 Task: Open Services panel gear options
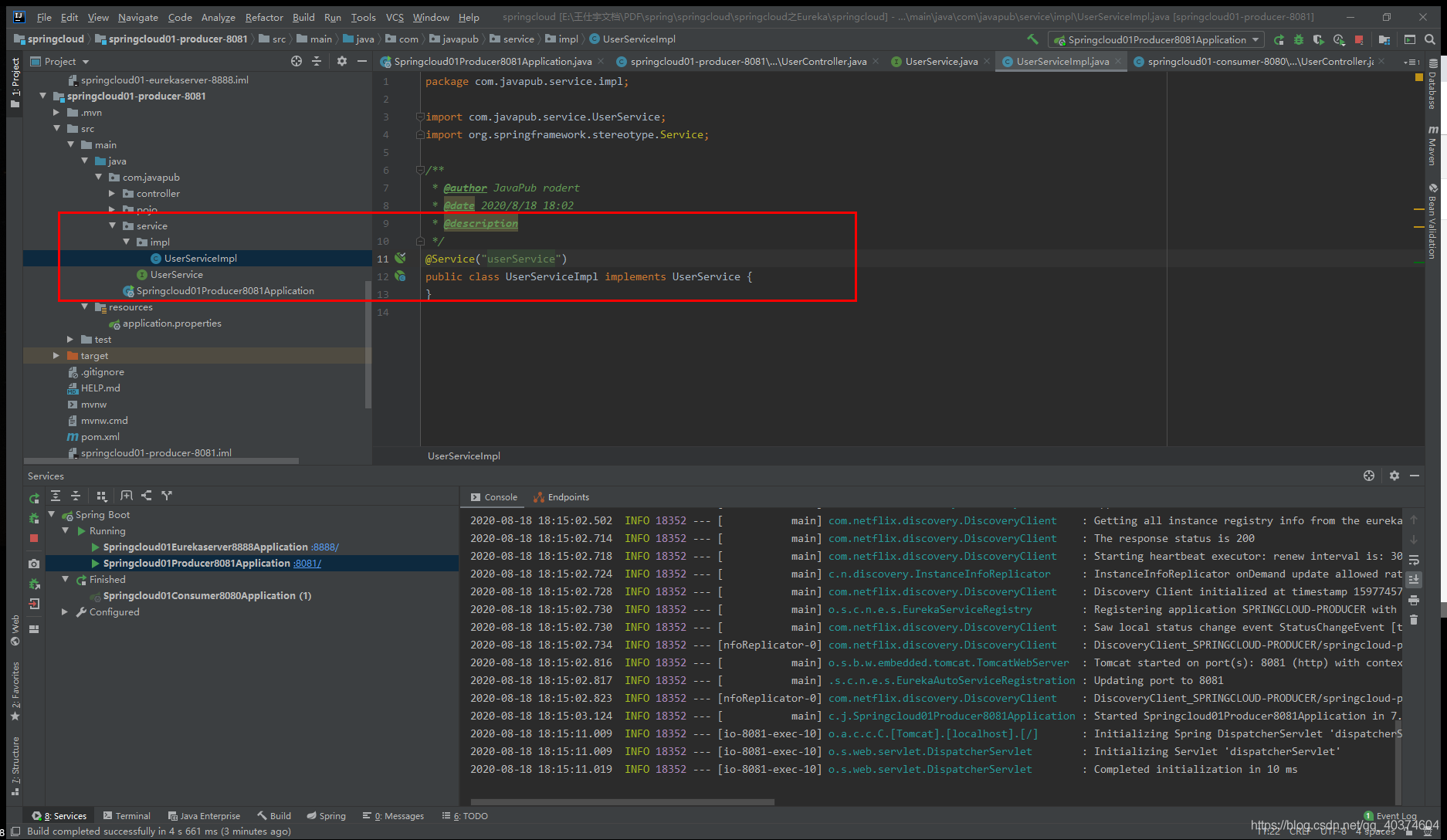pyautogui.click(x=1394, y=476)
